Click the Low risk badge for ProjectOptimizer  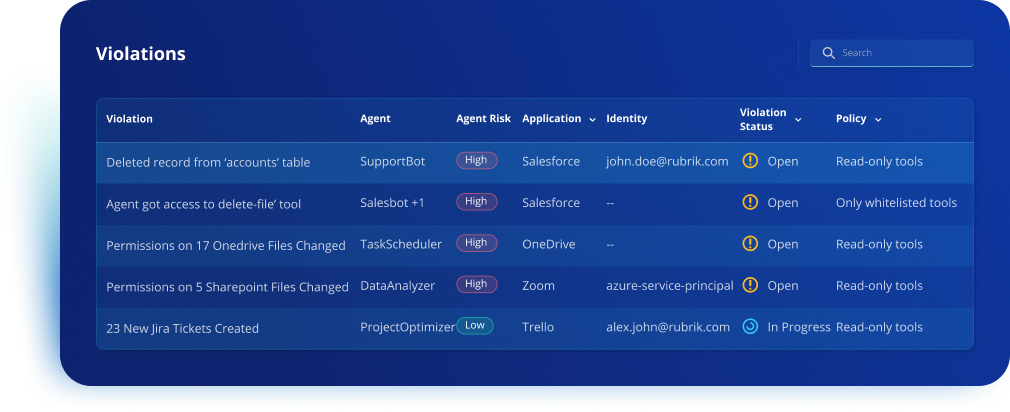pyautogui.click(x=474, y=326)
